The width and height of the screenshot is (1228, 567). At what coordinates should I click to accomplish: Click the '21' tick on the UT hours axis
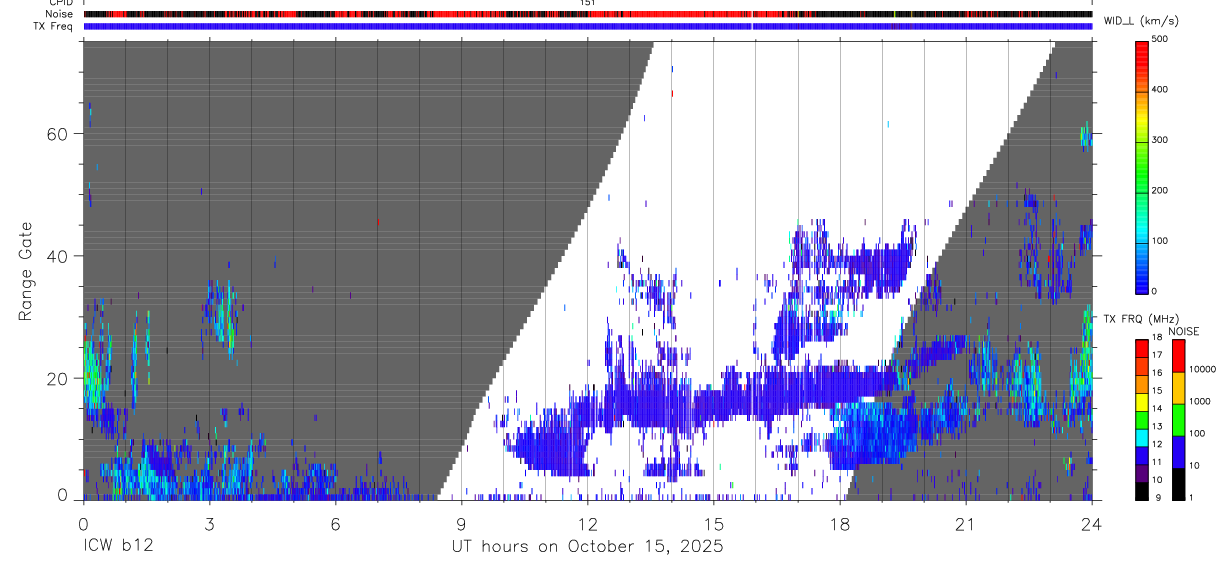click(x=966, y=524)
